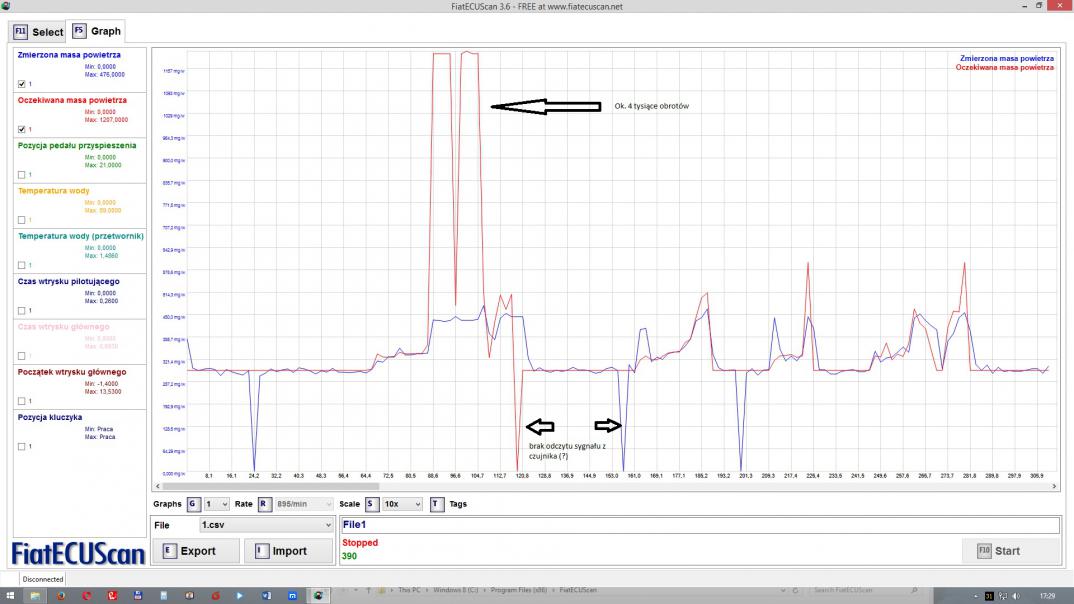Screen dimensions: 1074x604
Task: Click the Export button
Action: [x=195, y=551]
